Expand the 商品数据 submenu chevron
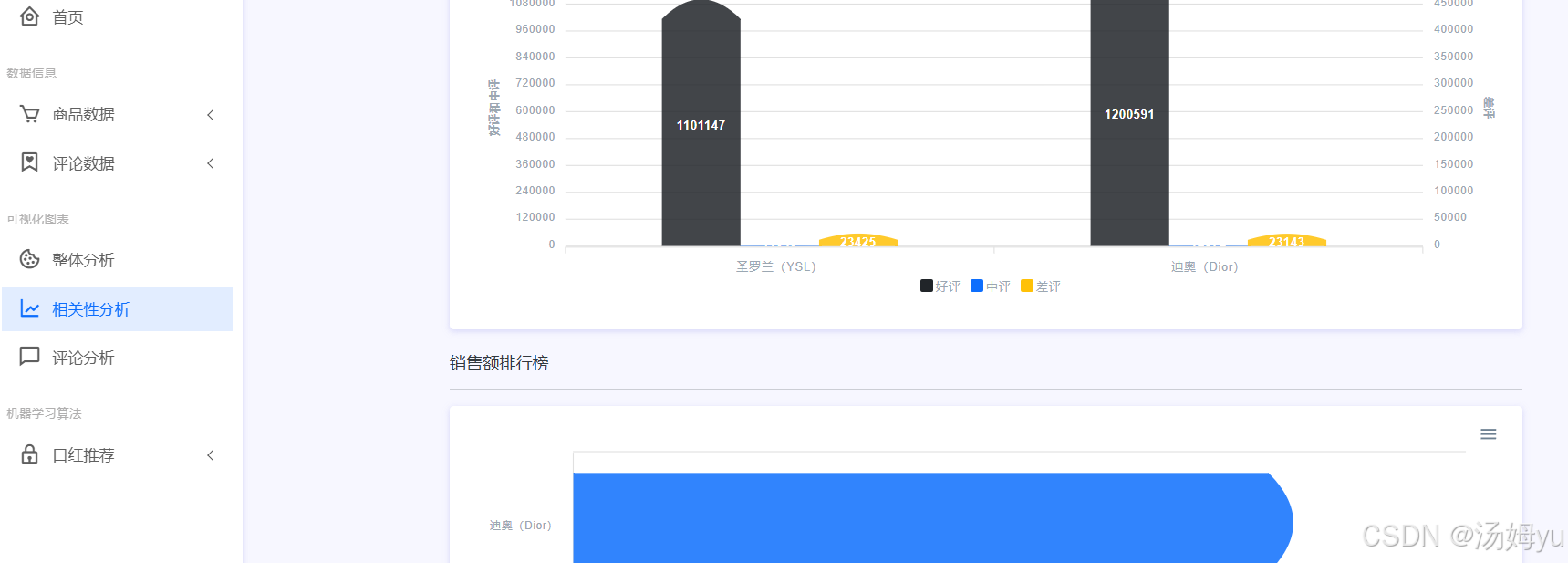The image size is (1568, 563). [x=211, y=115]
